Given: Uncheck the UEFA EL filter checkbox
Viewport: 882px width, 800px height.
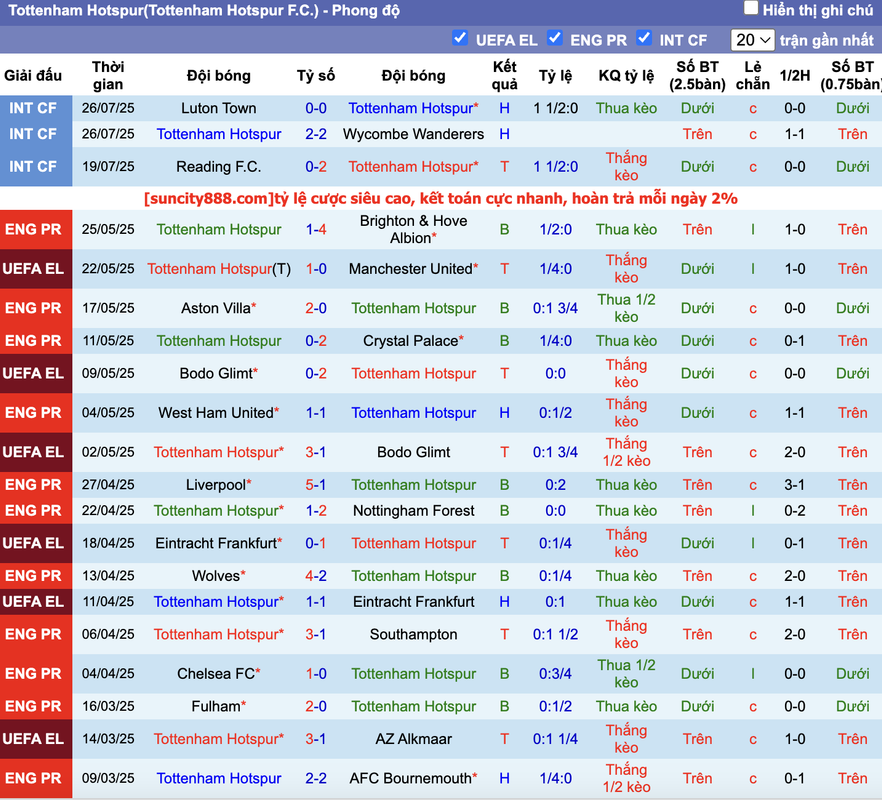Looking at the screenshot, I should [460, 38].
